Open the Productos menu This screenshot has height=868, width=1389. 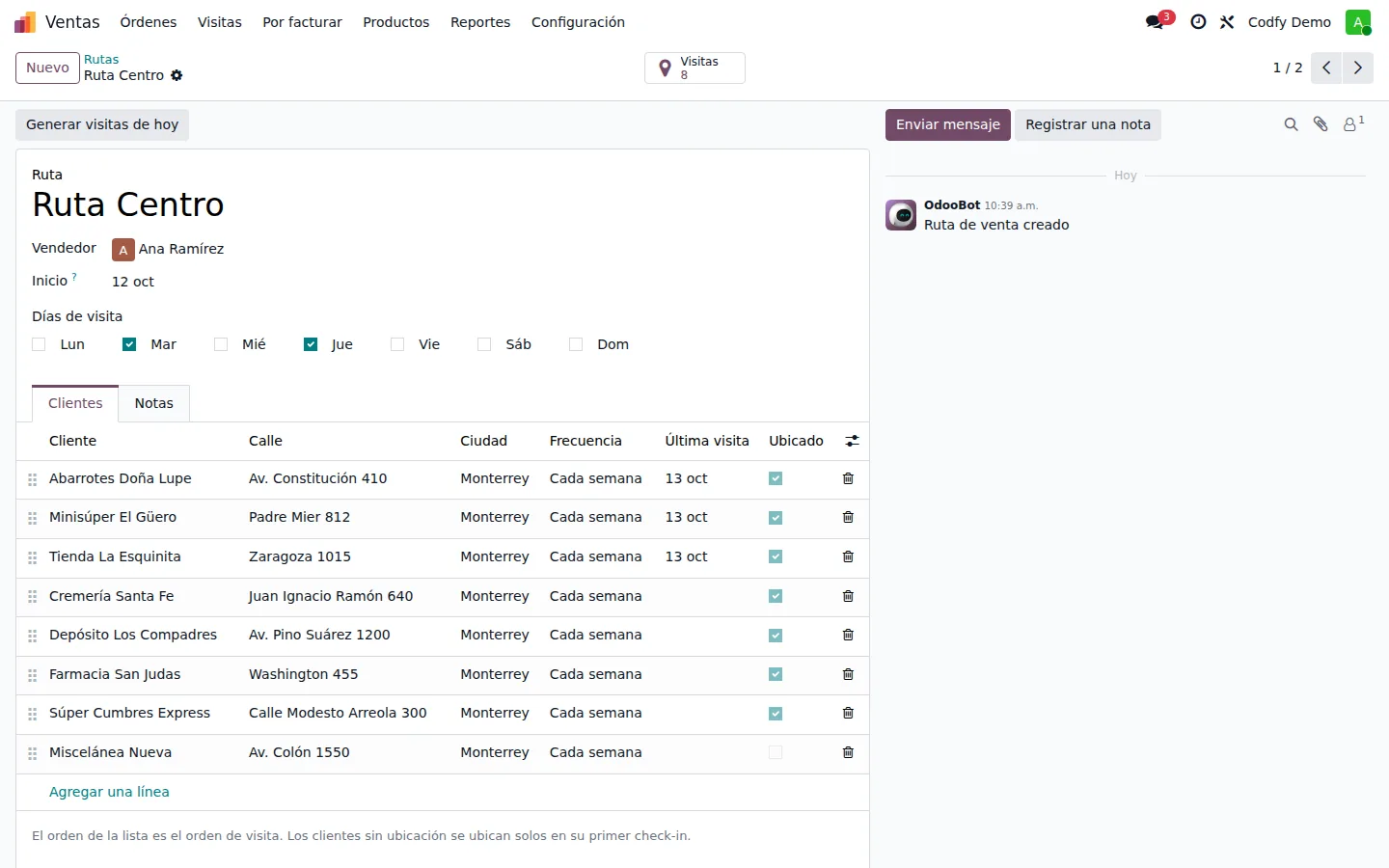395,22
